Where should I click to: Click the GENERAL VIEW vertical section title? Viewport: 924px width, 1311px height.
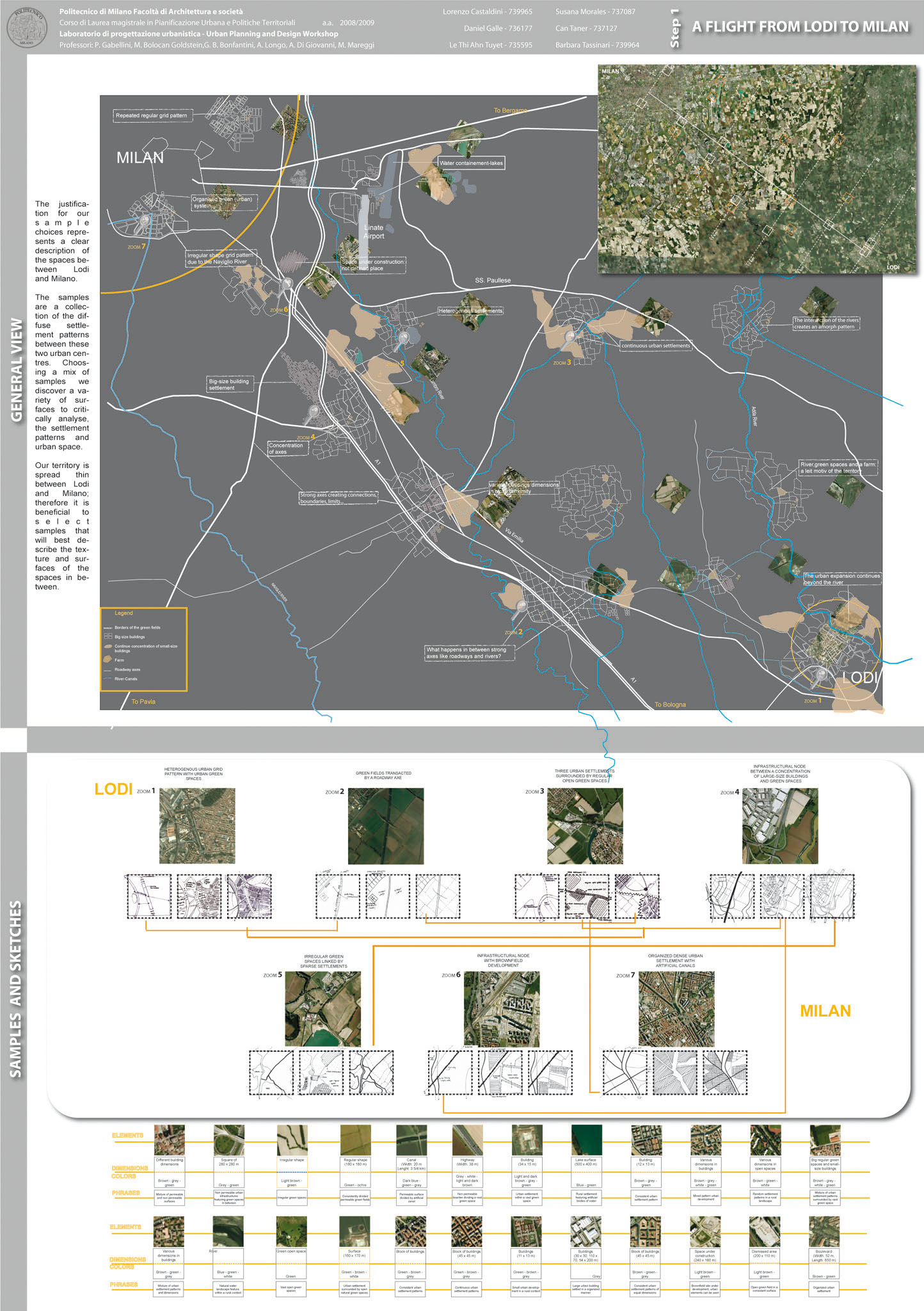pos(16,370)
